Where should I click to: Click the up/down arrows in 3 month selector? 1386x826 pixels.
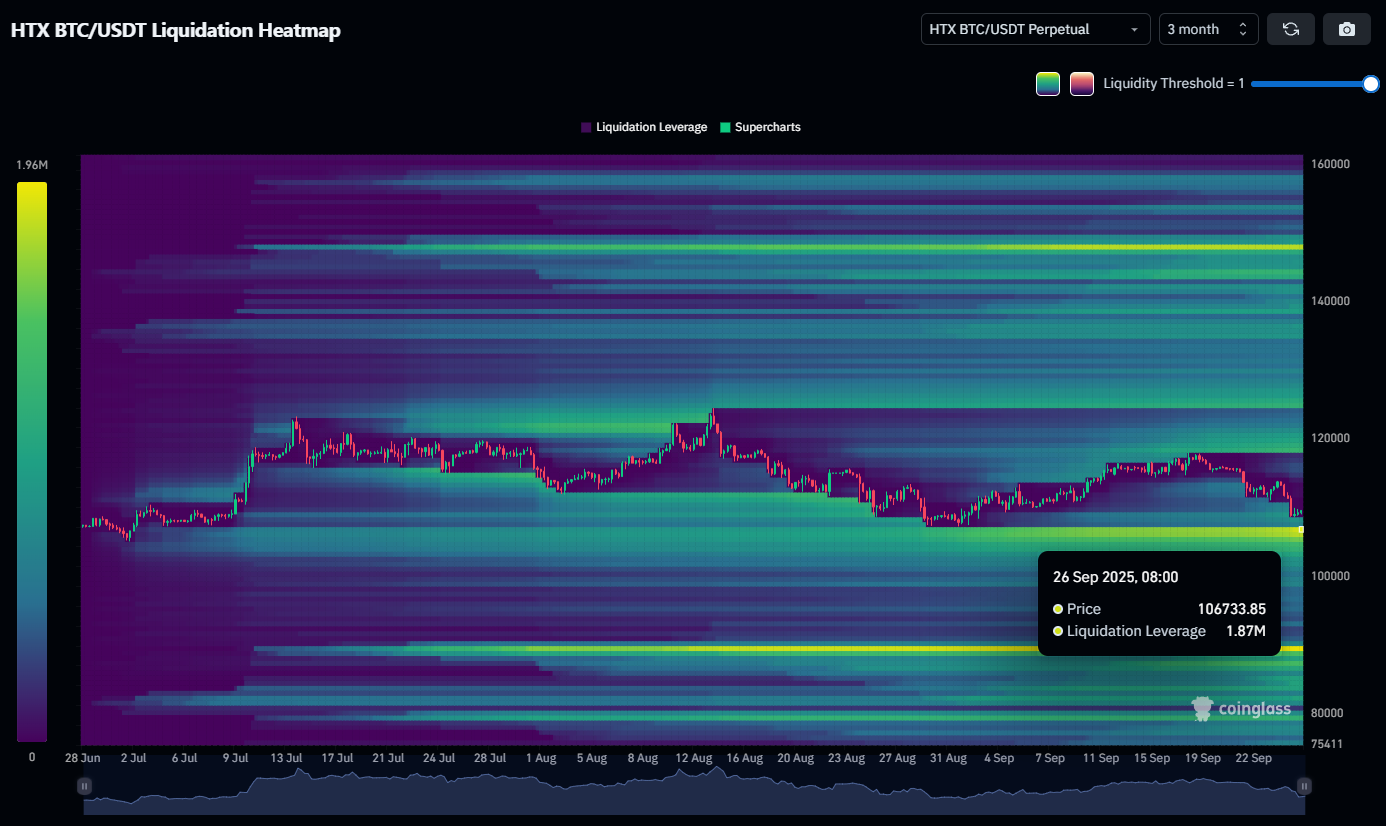pos(1242,29)
